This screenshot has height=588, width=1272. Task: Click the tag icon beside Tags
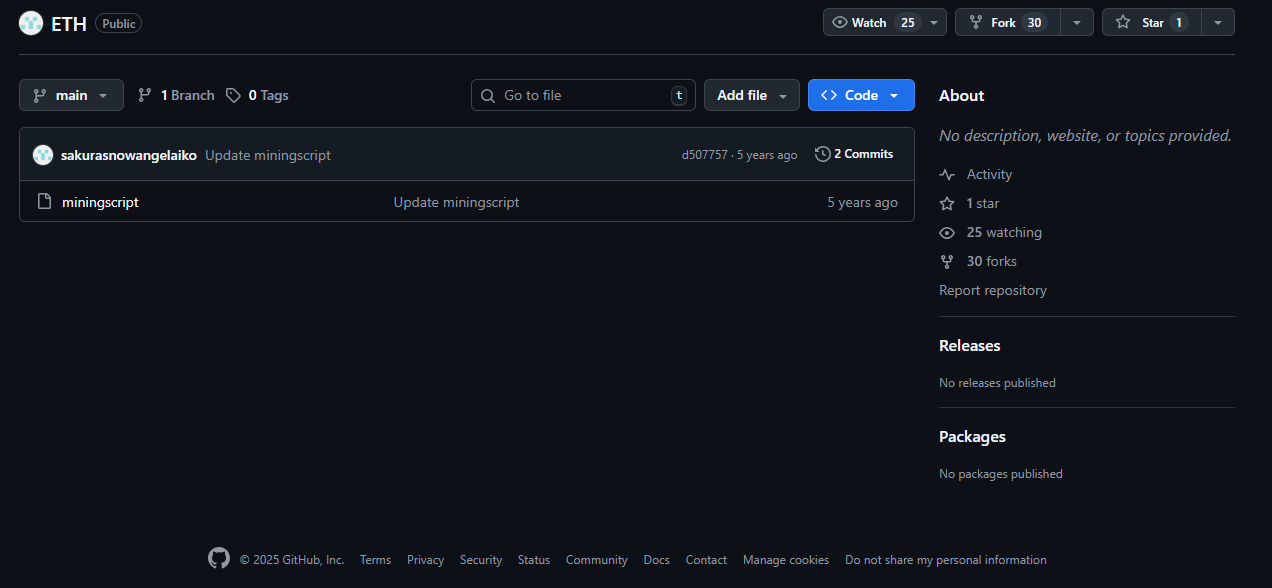(233, 96)
